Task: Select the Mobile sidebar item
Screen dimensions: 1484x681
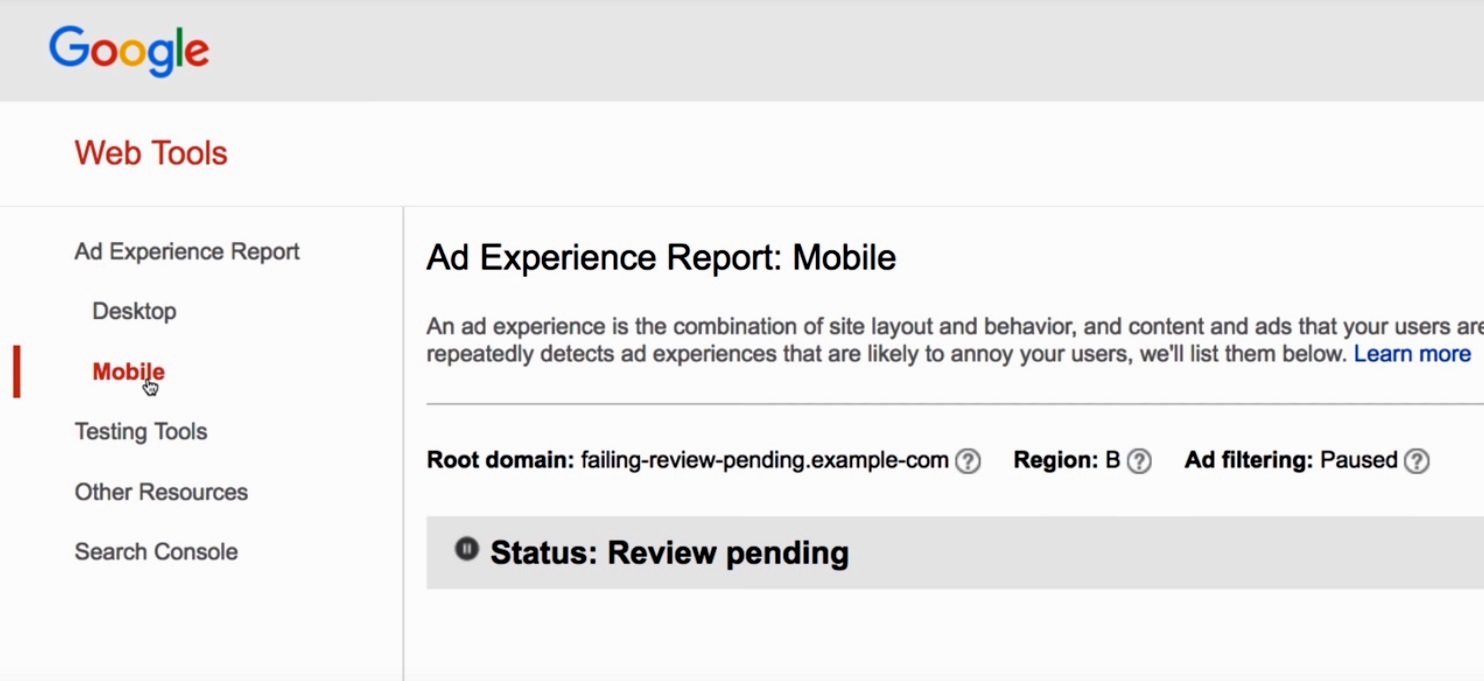Action: pos(128,372)
